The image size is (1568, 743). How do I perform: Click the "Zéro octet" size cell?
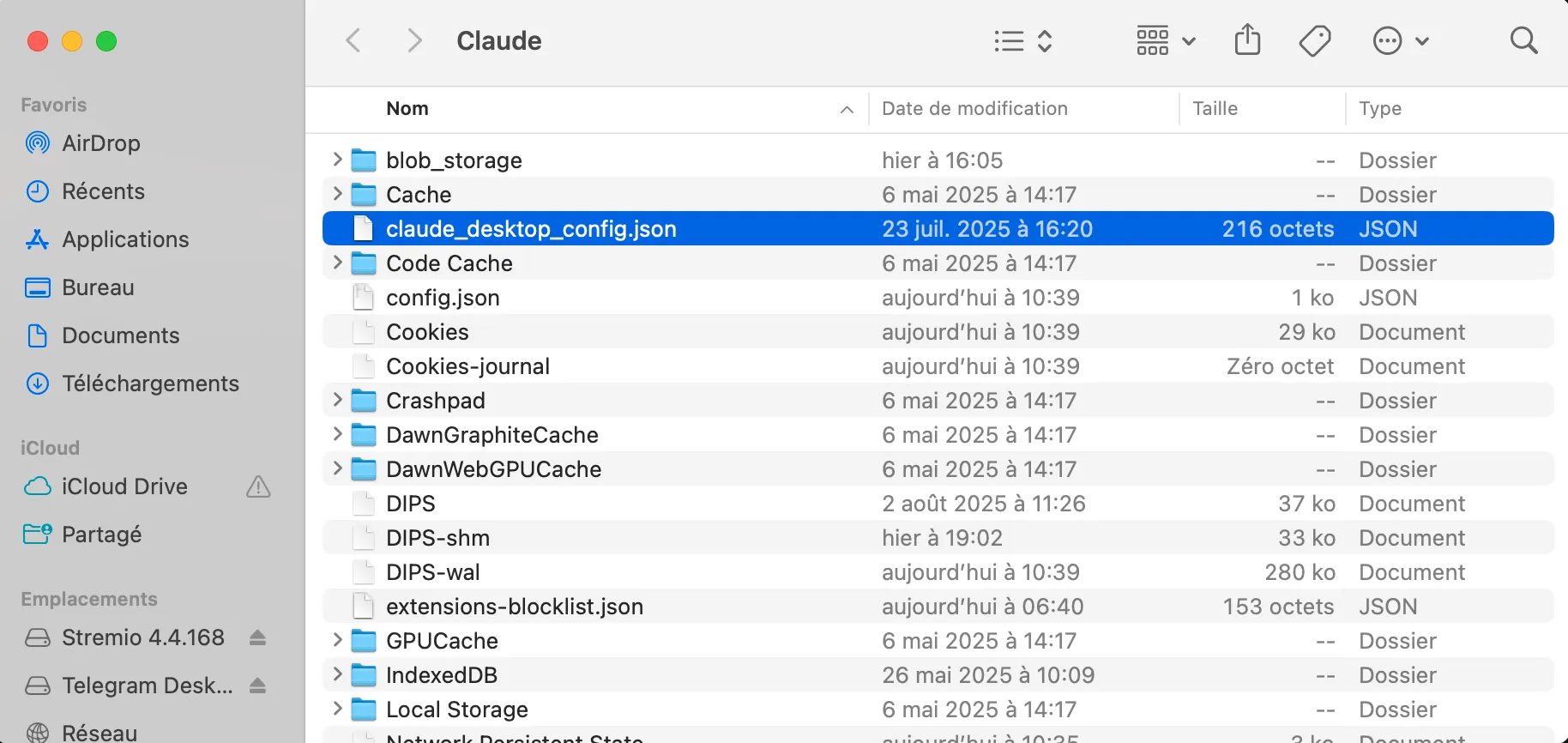click(1281, 366)
